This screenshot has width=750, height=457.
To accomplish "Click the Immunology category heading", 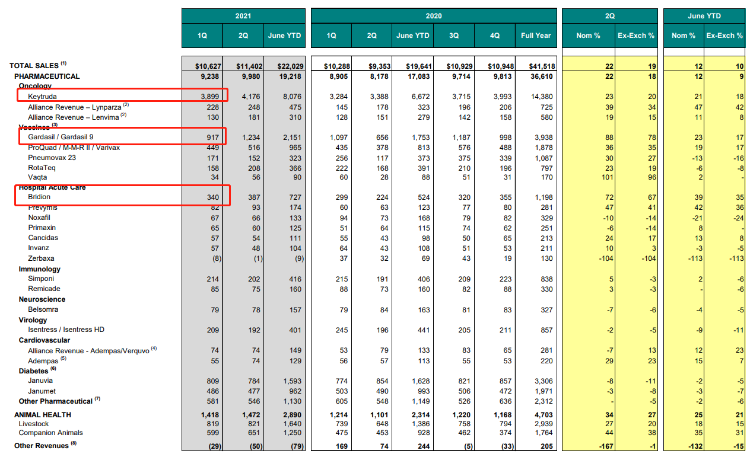I will pyautogui.click(x=39, y=269).
